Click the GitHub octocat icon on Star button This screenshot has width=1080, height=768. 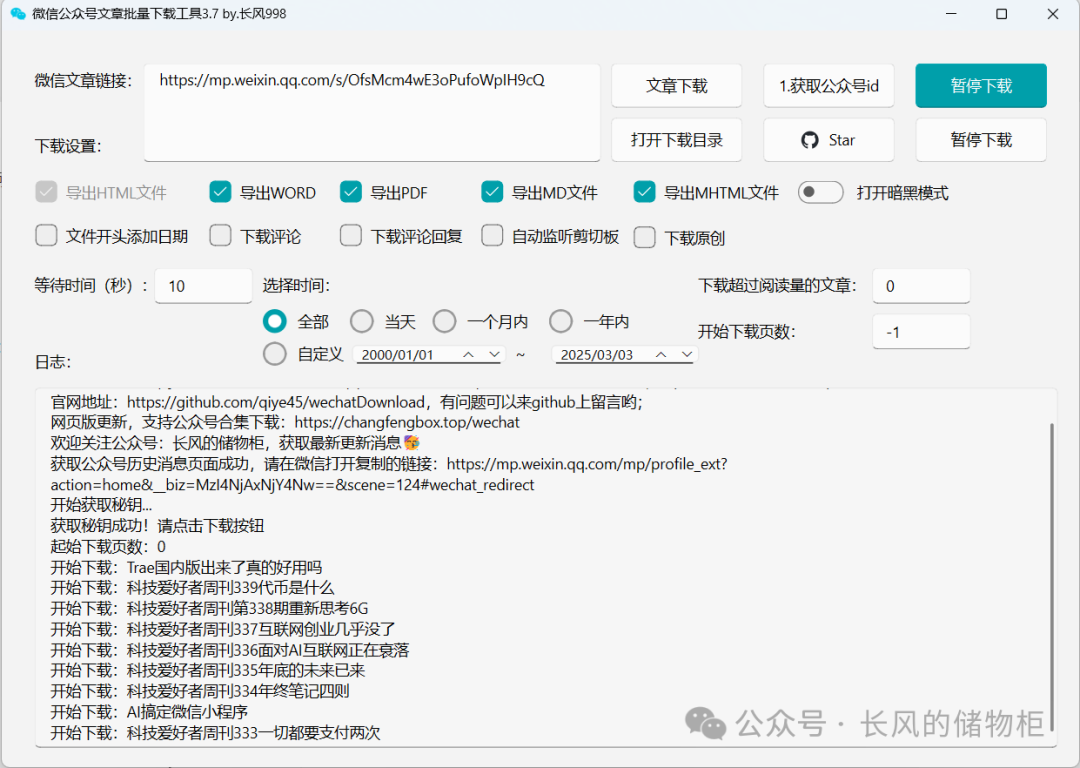click(x=810, y=139)
